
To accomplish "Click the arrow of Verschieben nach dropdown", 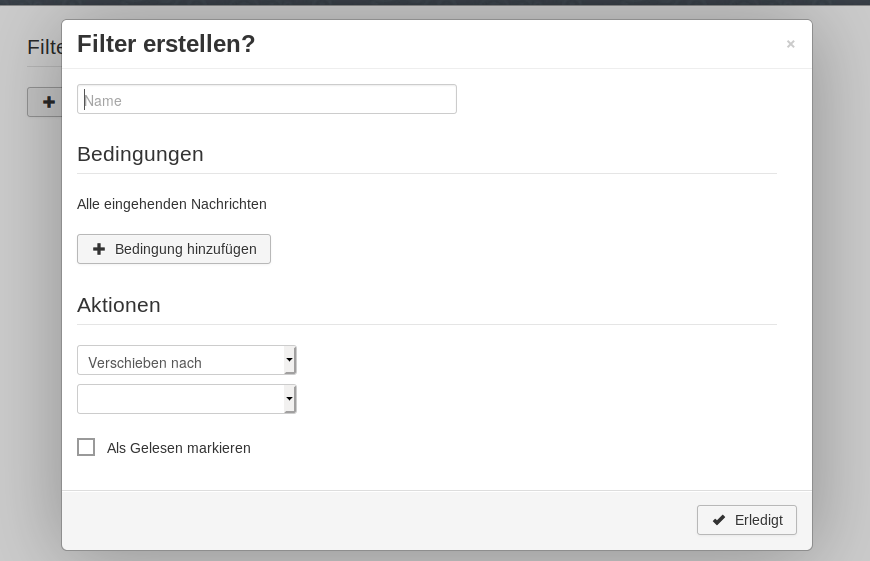I will [289, 360].
